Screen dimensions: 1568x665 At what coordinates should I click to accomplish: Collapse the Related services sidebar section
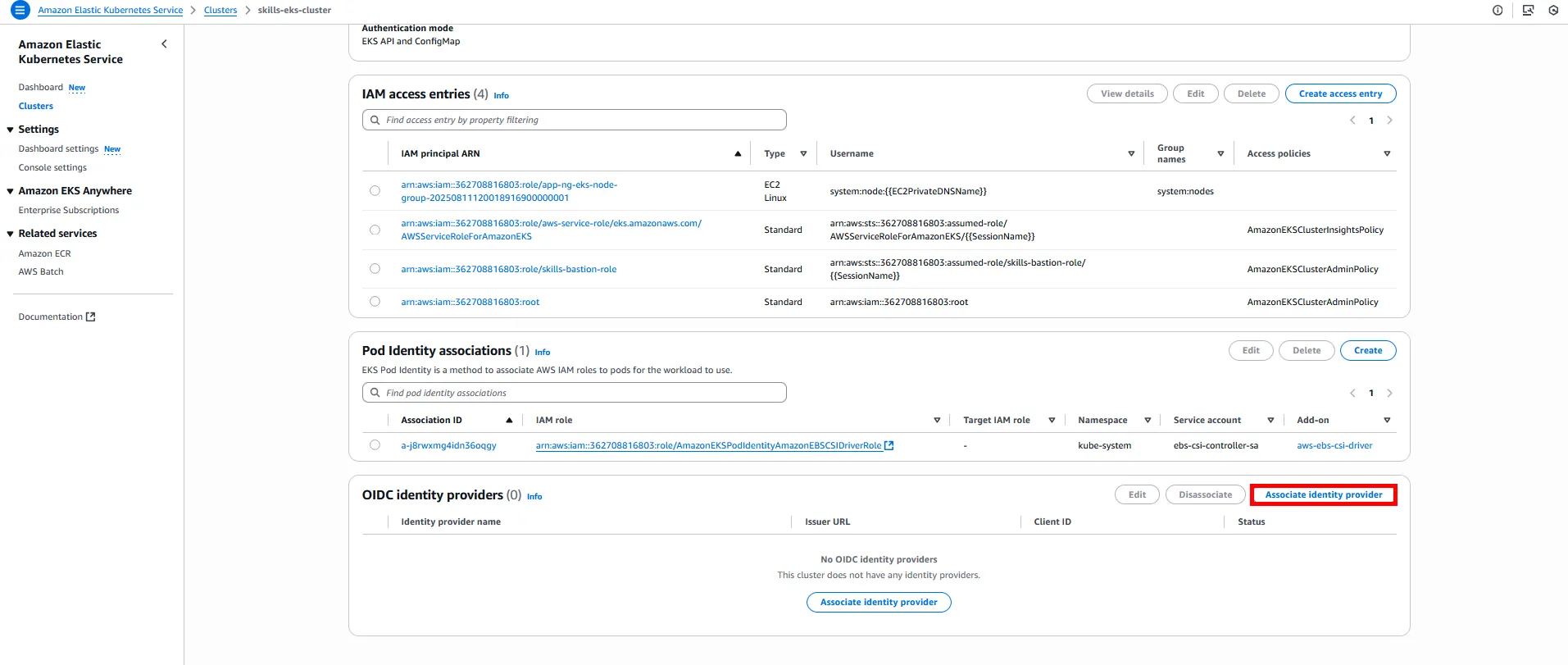click(x=11, y=234)
